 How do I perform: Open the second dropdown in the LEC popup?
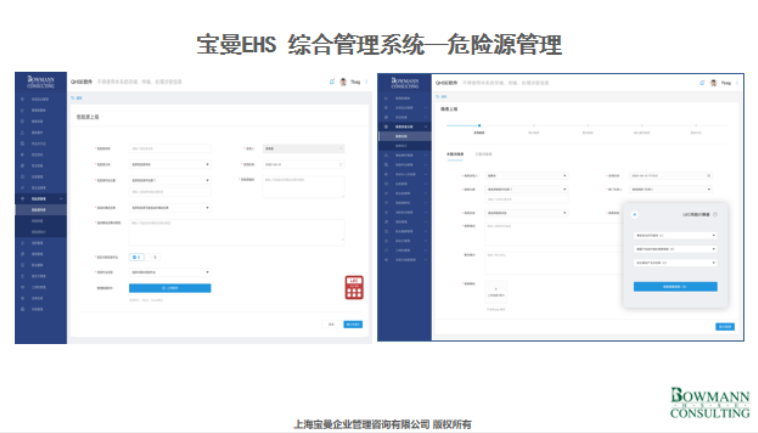click(x=675, y=249)
